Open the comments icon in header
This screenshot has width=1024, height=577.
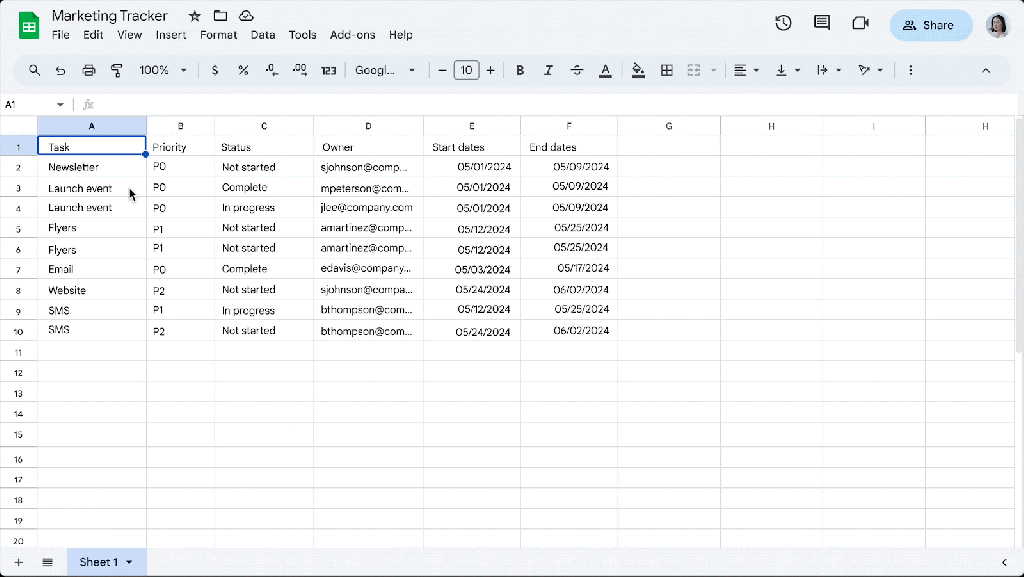[822, 24]
